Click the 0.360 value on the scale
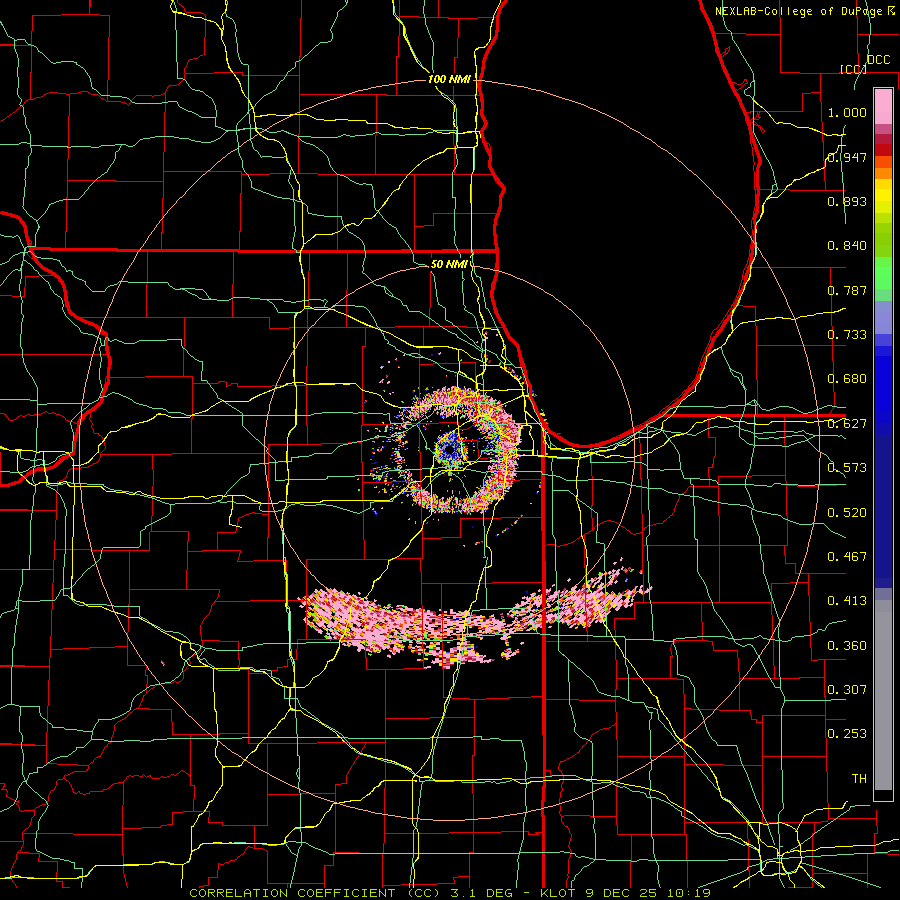 coord(847,646)
